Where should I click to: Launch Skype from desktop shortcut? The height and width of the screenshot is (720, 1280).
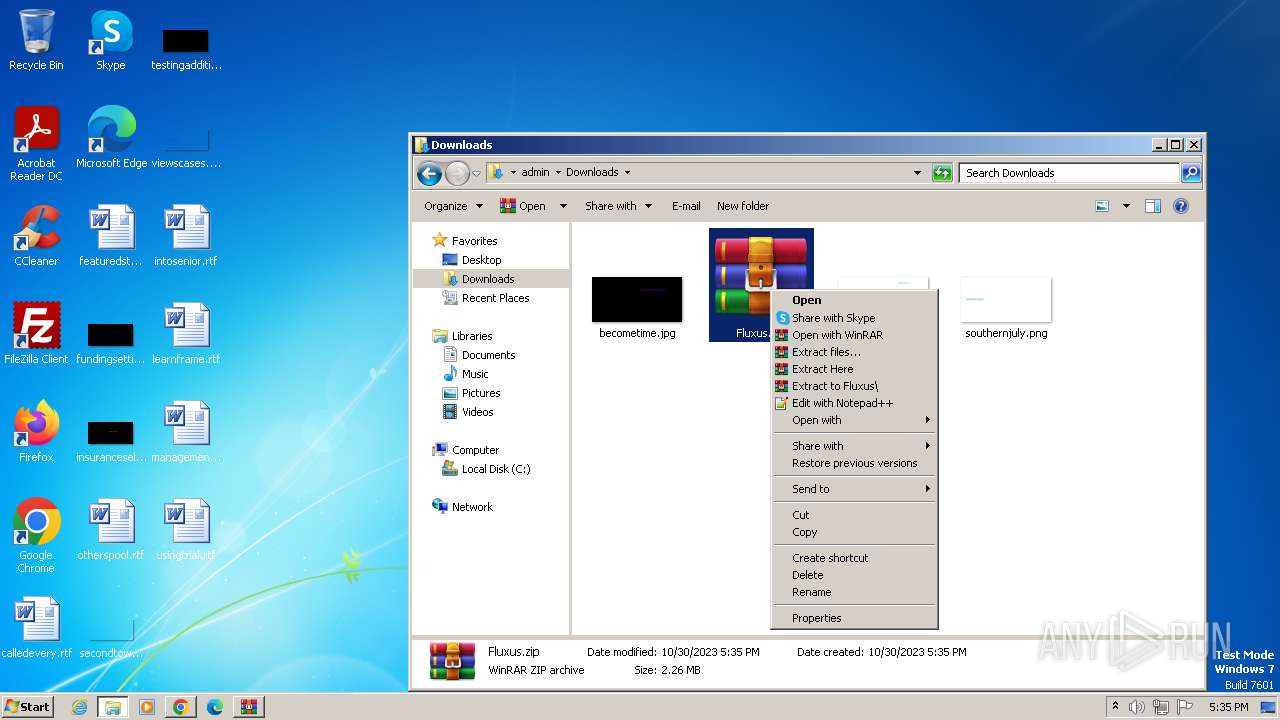[110, 40]
